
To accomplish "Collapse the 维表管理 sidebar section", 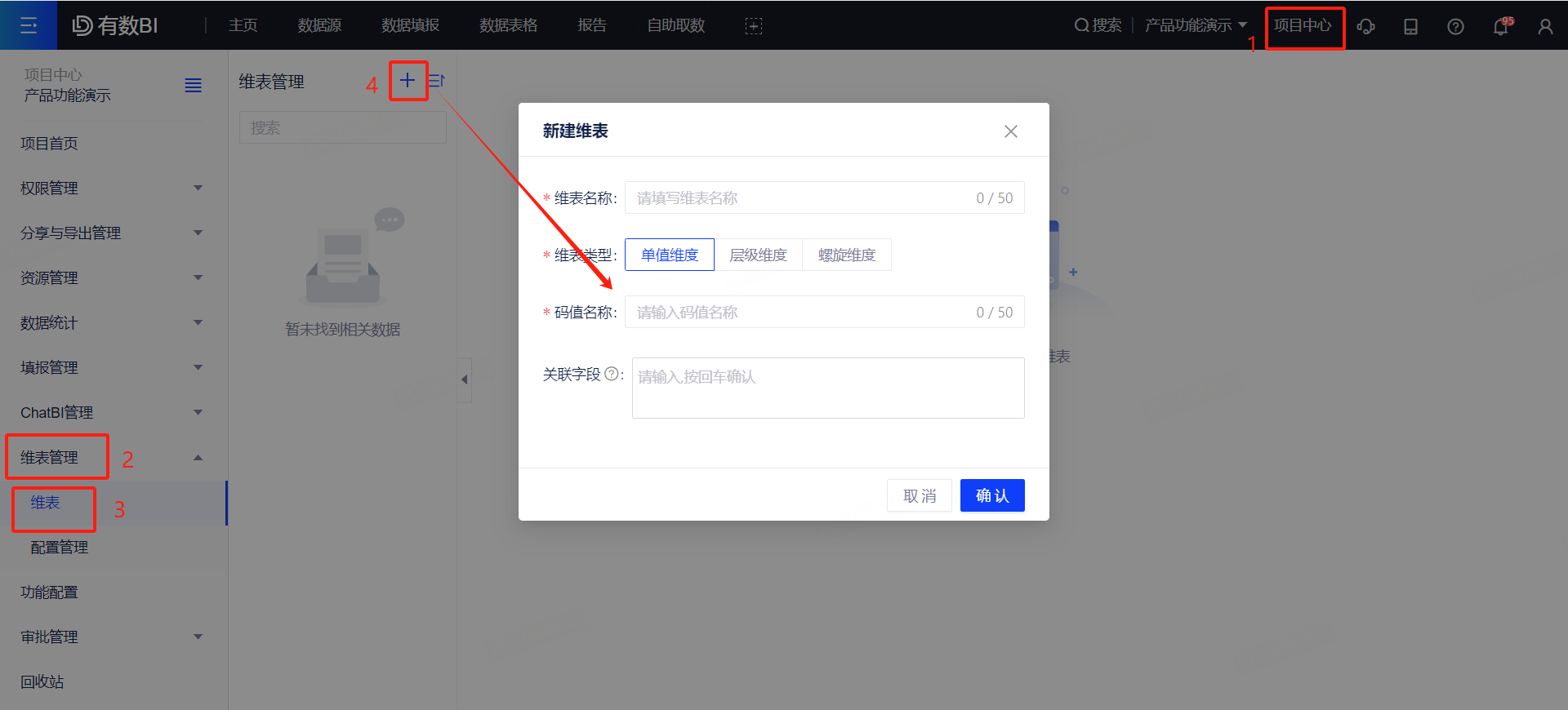I will pos(198,457).
